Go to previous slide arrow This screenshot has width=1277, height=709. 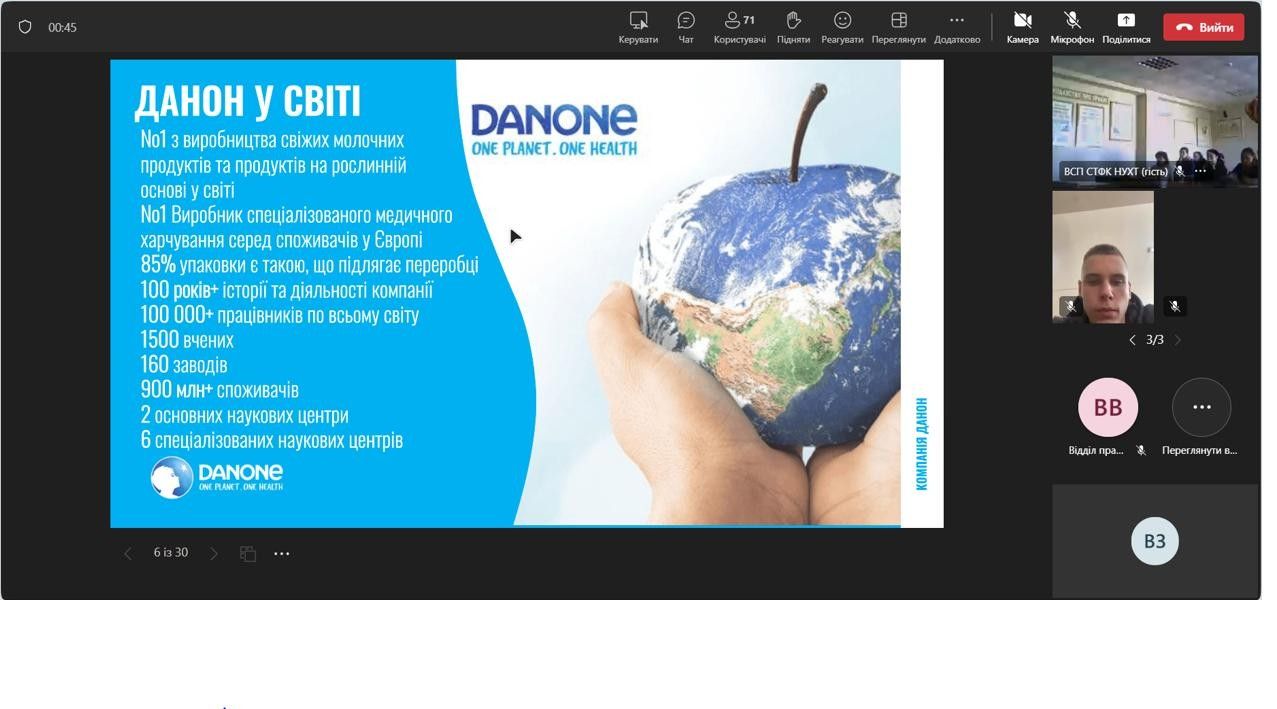coord(127,553)
